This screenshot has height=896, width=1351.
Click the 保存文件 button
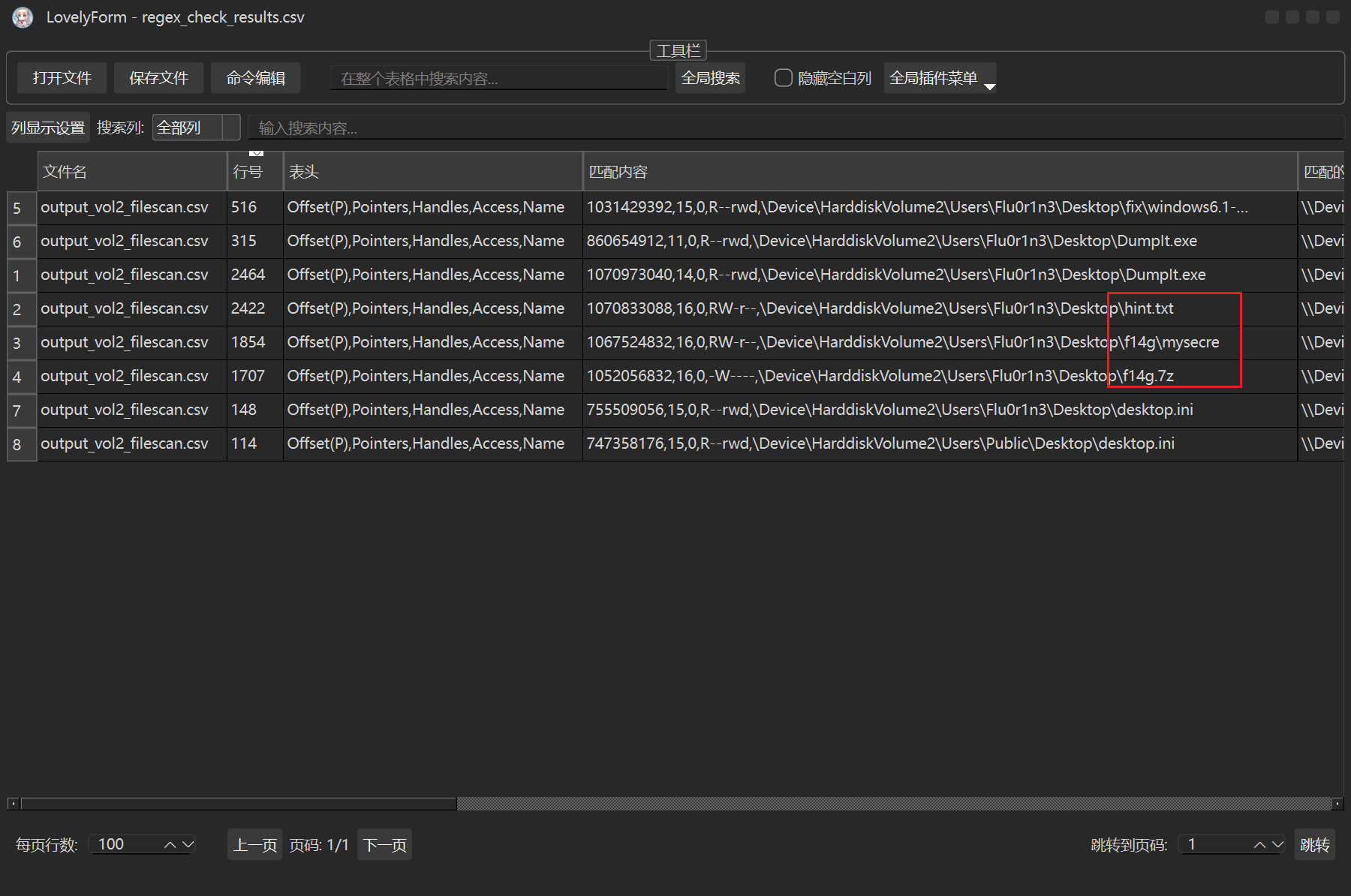tap(158, 78)
